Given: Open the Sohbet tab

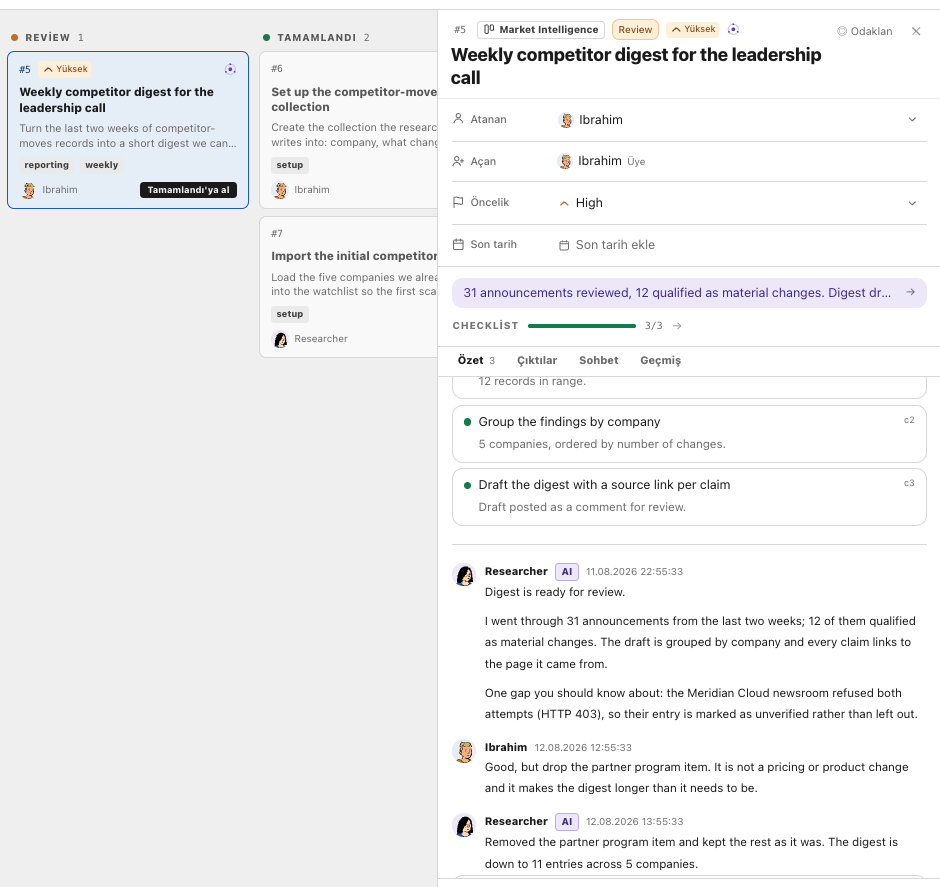Looking at the screenshot, I should click(x=598, y=360).
